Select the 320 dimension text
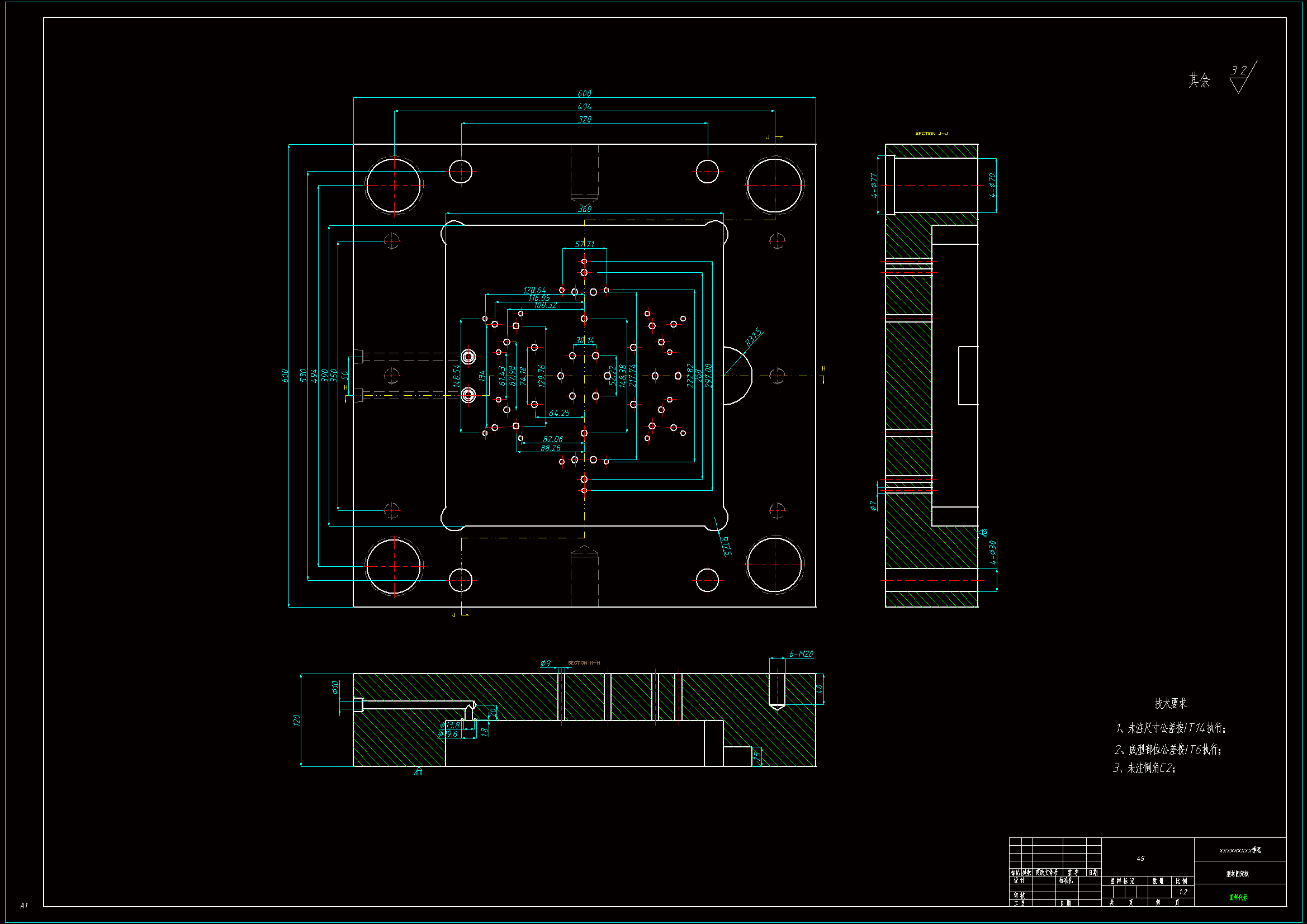Image resolution: width=1307 pixels, height=924 pixels. (x=585, y=120)
